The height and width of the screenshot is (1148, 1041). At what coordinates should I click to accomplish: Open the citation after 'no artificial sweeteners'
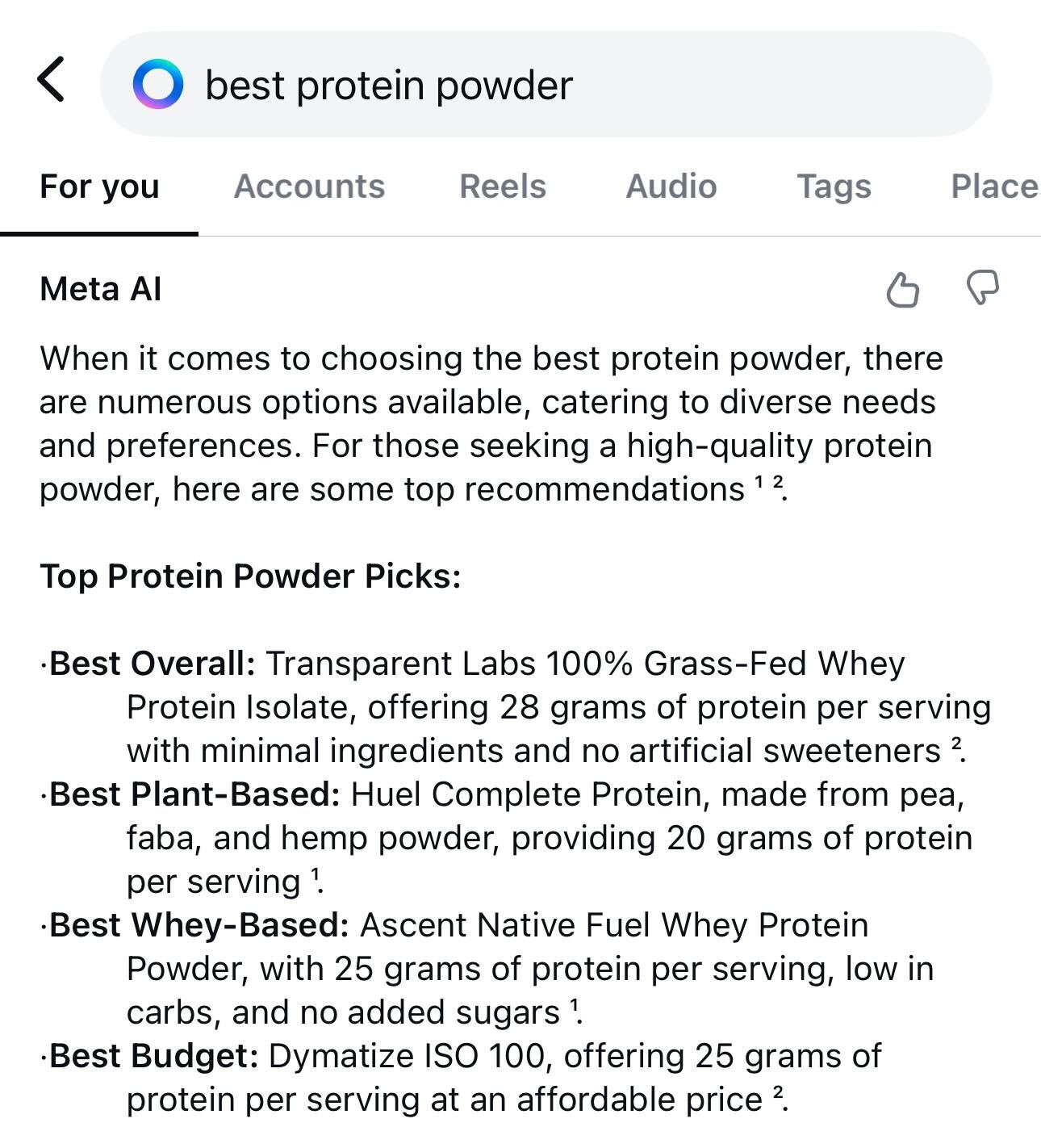click(x=956, y=744)
